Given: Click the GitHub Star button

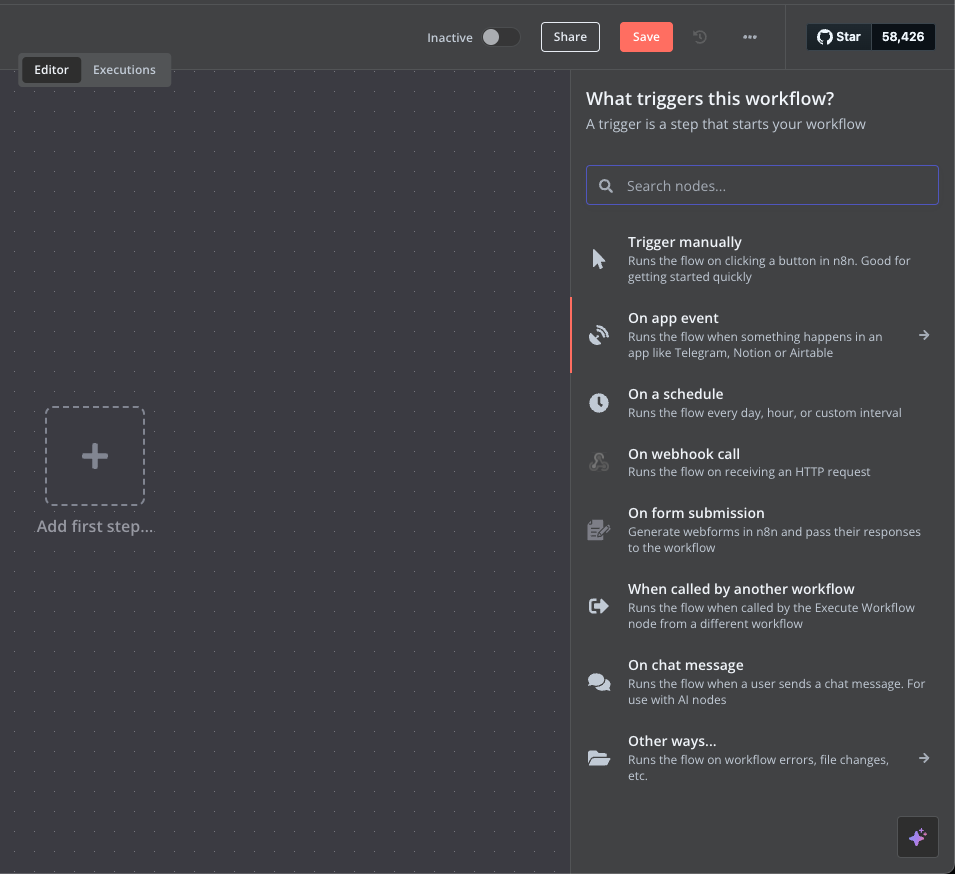Looking at the screenshot, I should coord(839,37).
